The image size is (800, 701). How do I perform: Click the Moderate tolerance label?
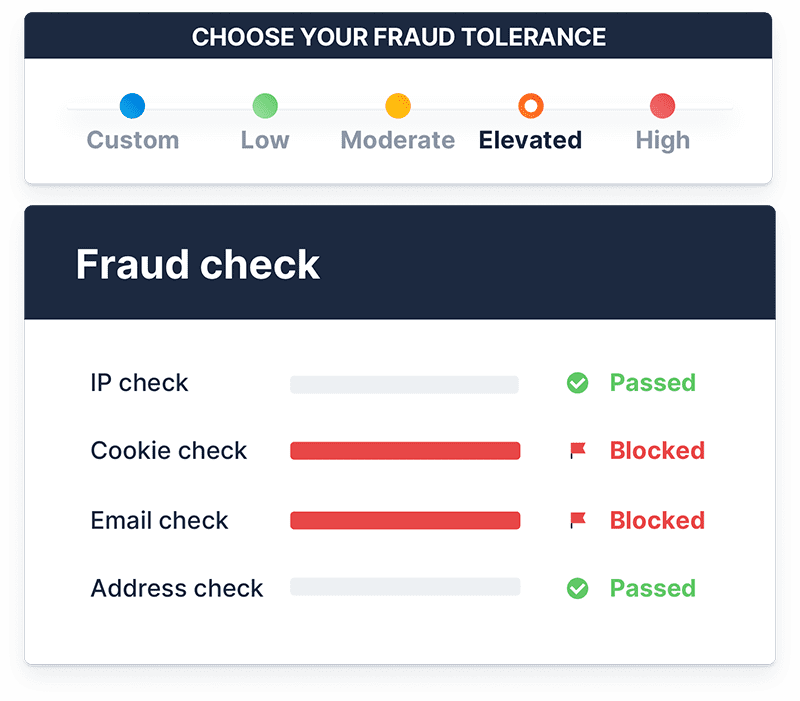pyautogui.click(x=397, y=140)
